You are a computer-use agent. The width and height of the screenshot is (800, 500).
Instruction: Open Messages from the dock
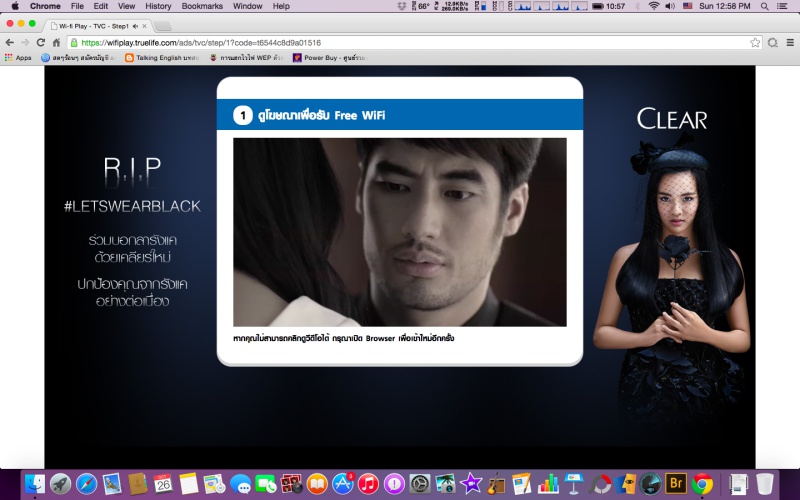pyautogui.click(x=240, y=484)
